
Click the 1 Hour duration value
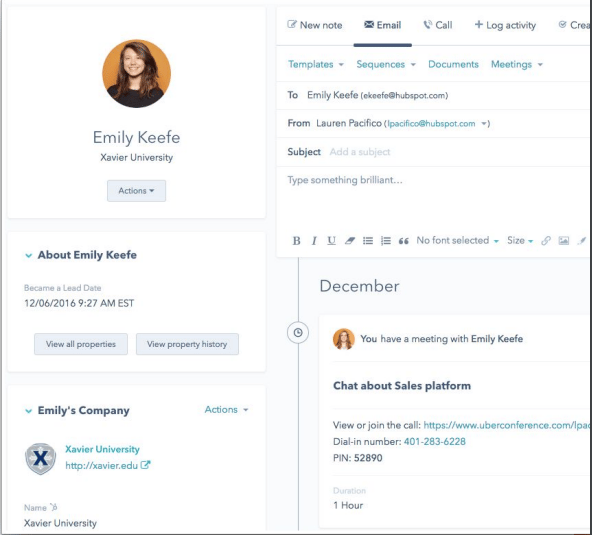point(348,506)
